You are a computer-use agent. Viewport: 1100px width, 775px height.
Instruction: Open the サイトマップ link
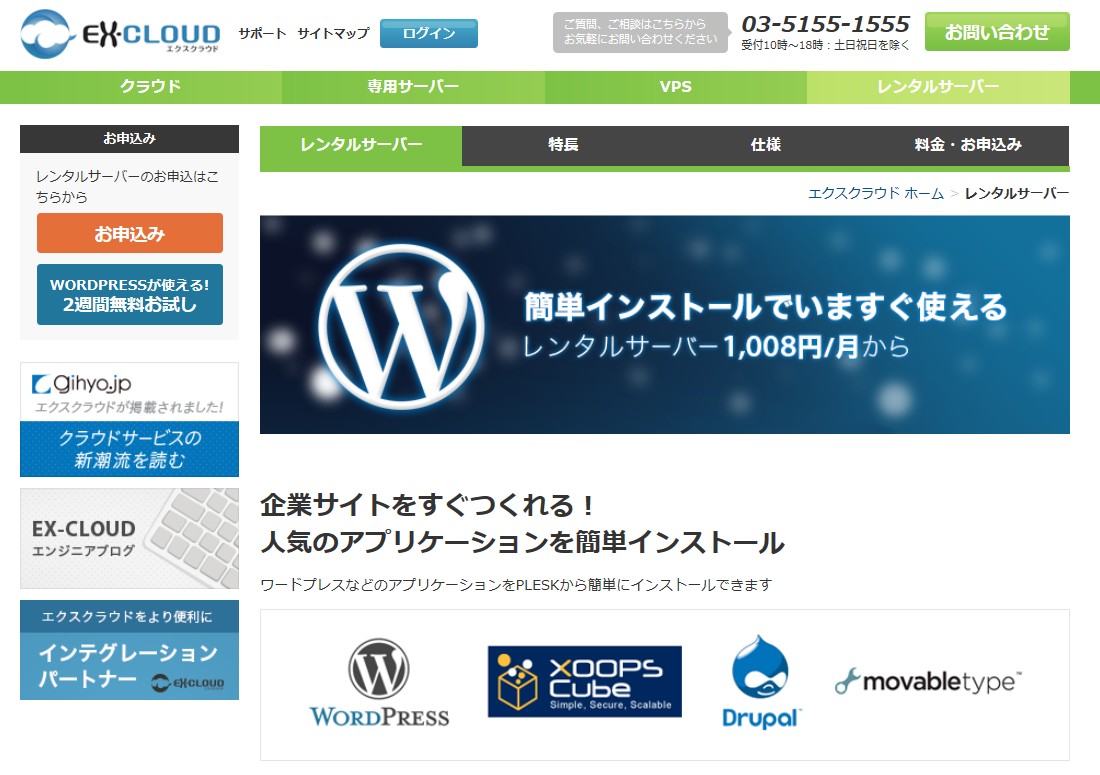pyautogui.click(x=333, y=34)
